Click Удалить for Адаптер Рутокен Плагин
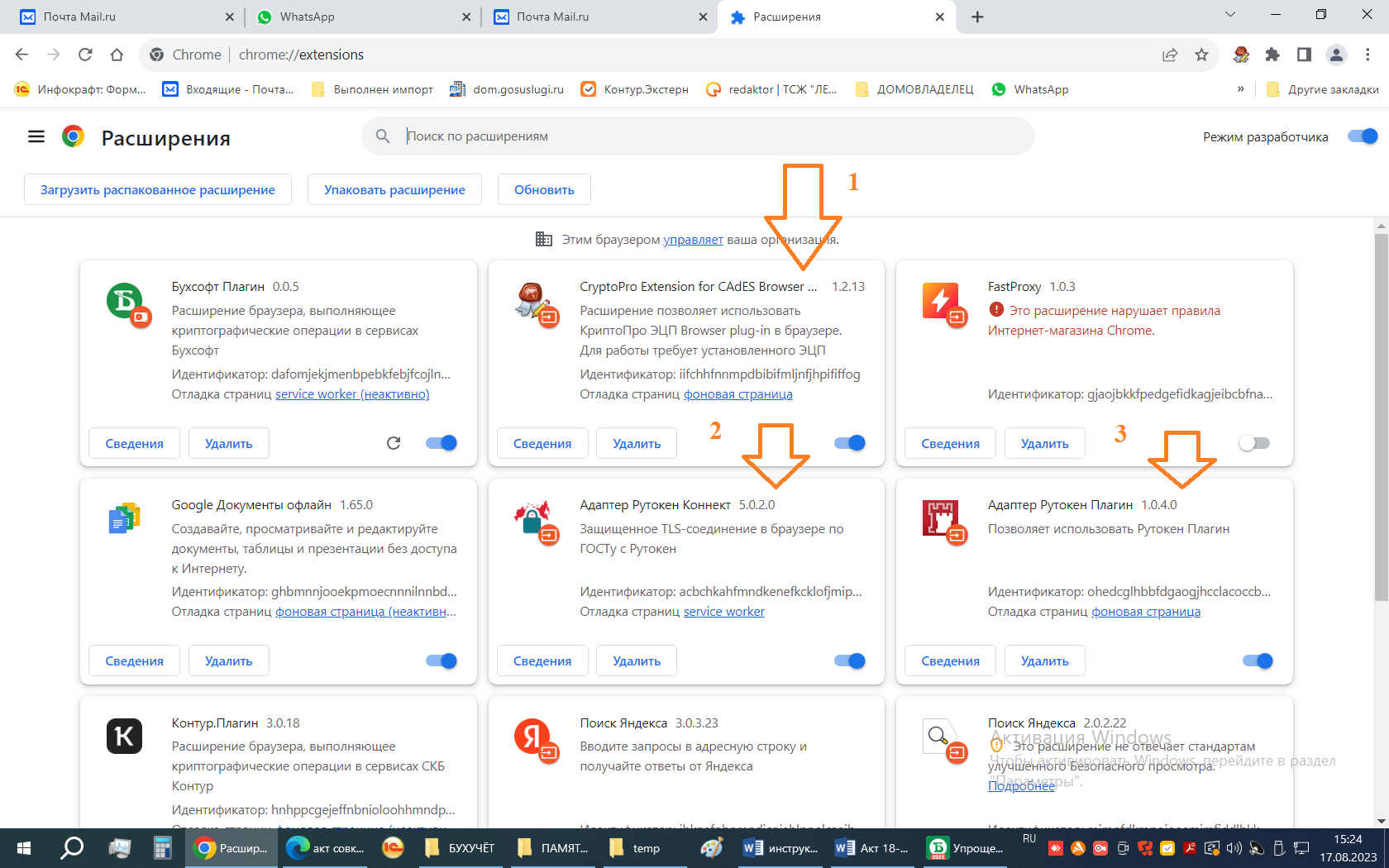 pos(1044,661)
